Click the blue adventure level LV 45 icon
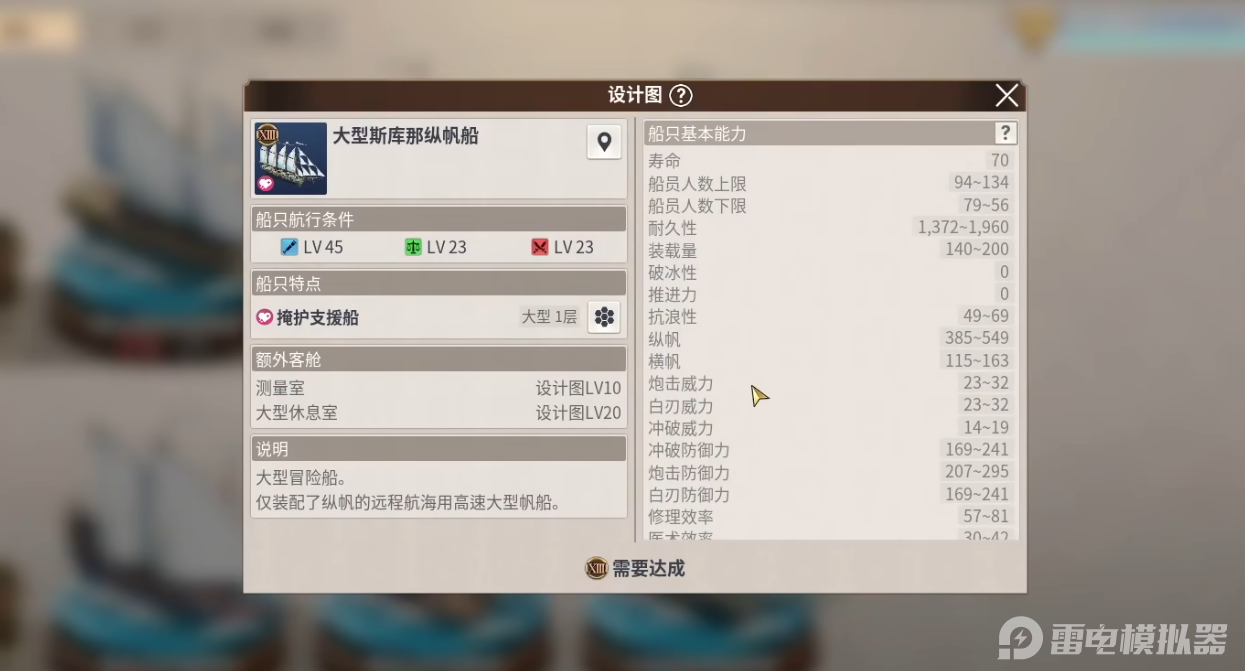This screenshot has height=671, width=1245. tap(290, 247)
